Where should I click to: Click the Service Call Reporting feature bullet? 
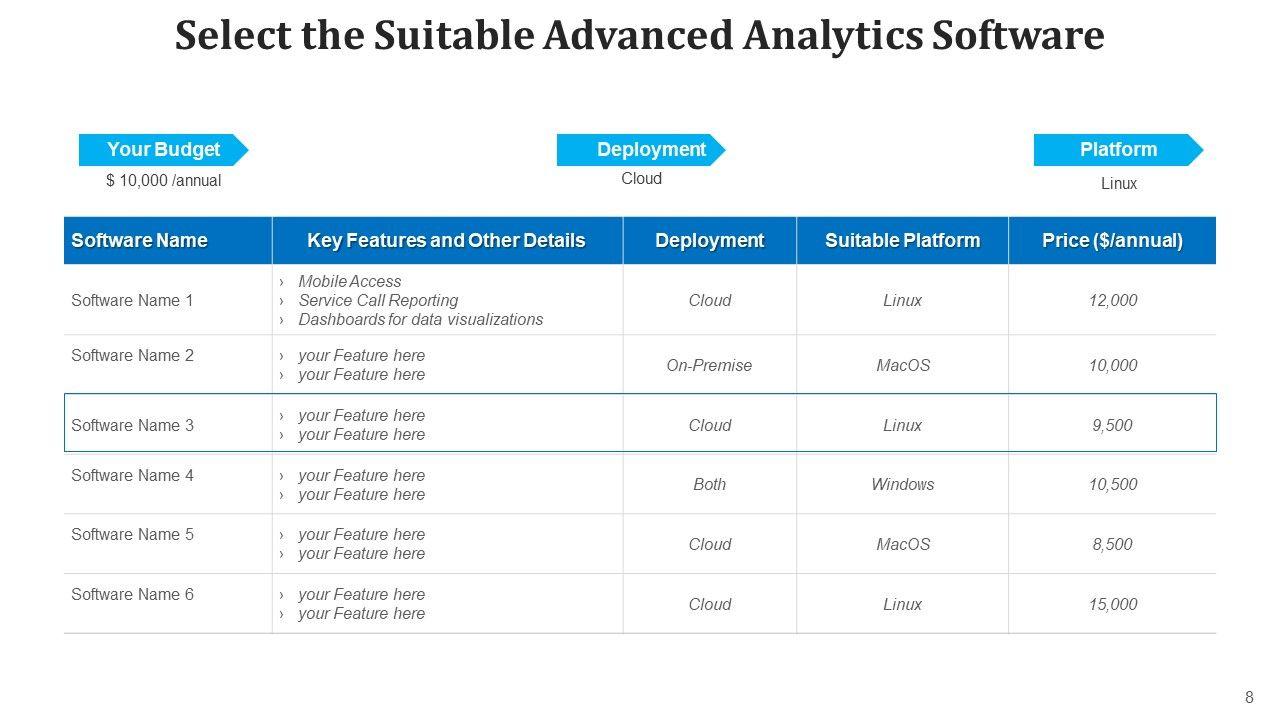378,300
